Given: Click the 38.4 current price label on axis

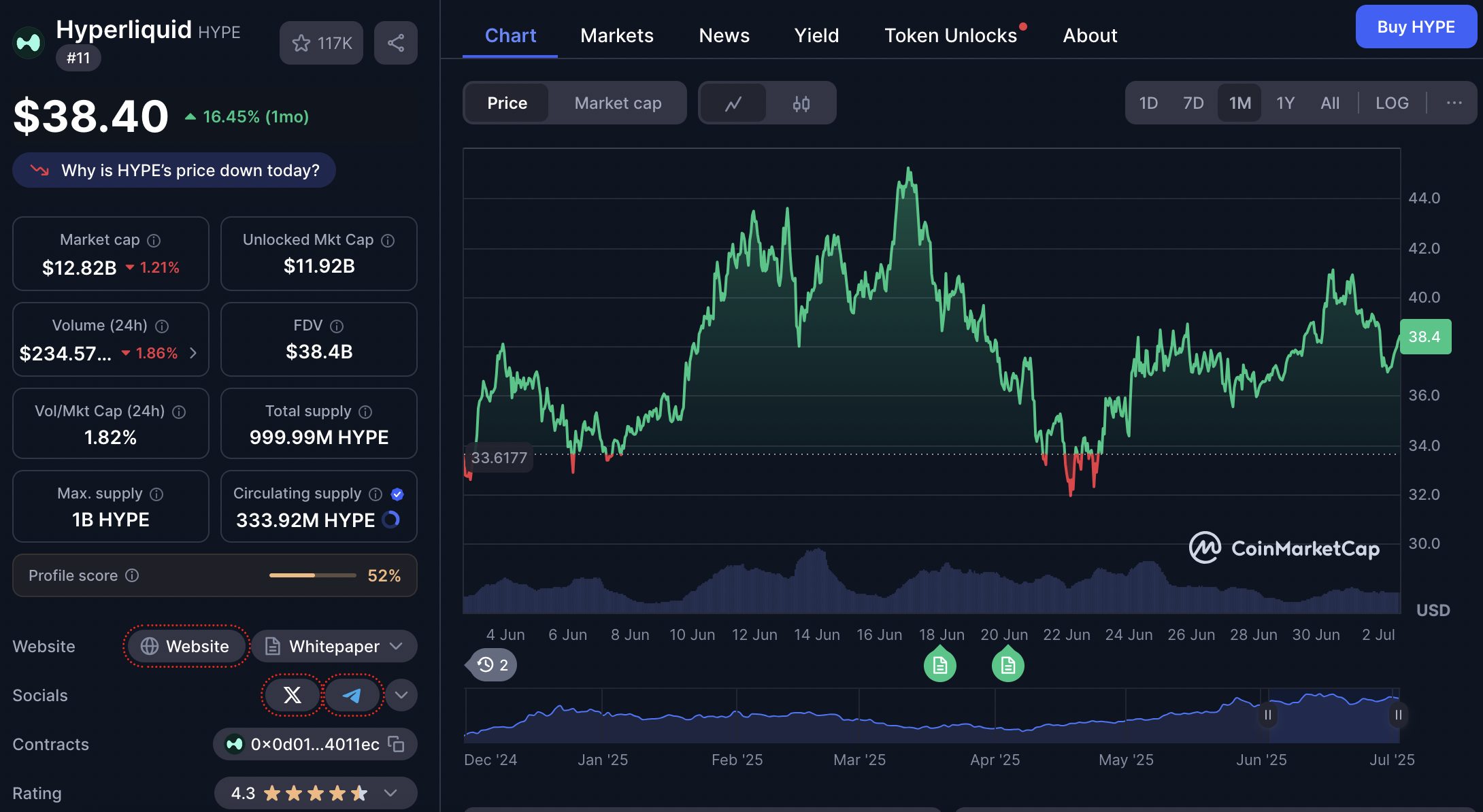Looking at the screenshot, I should [1425, 337].
